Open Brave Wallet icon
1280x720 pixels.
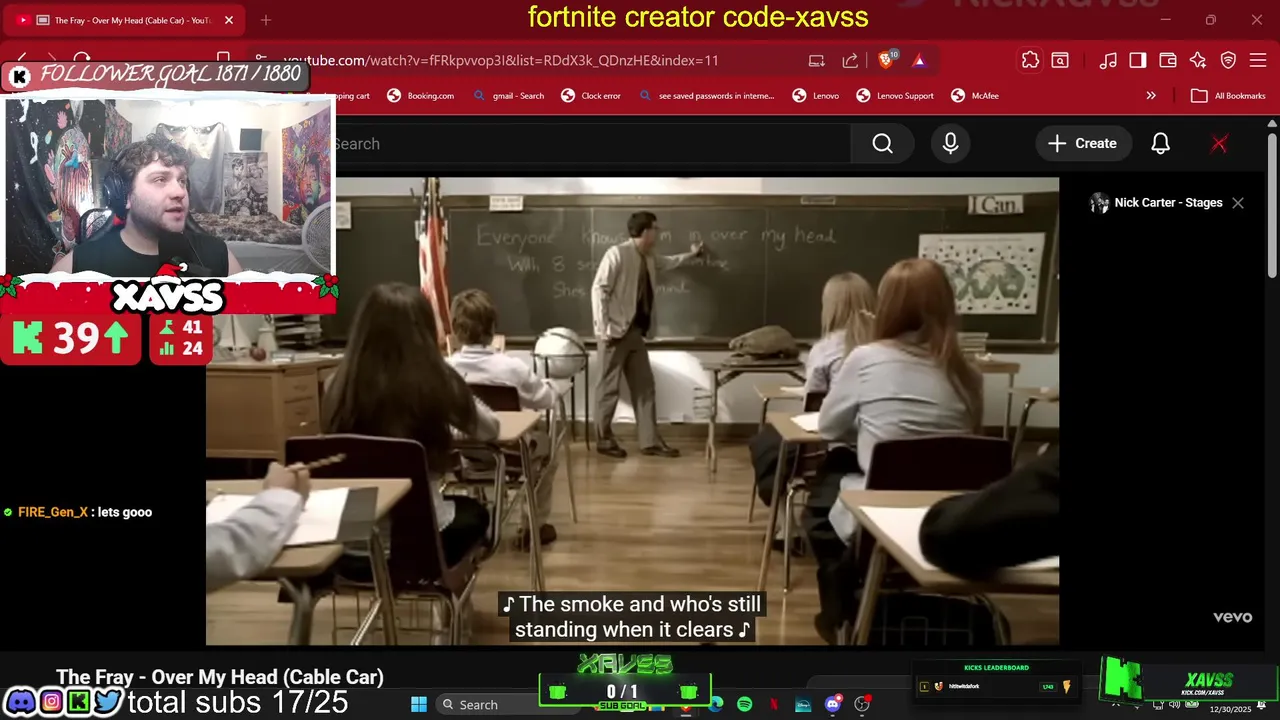(1168, 61)
